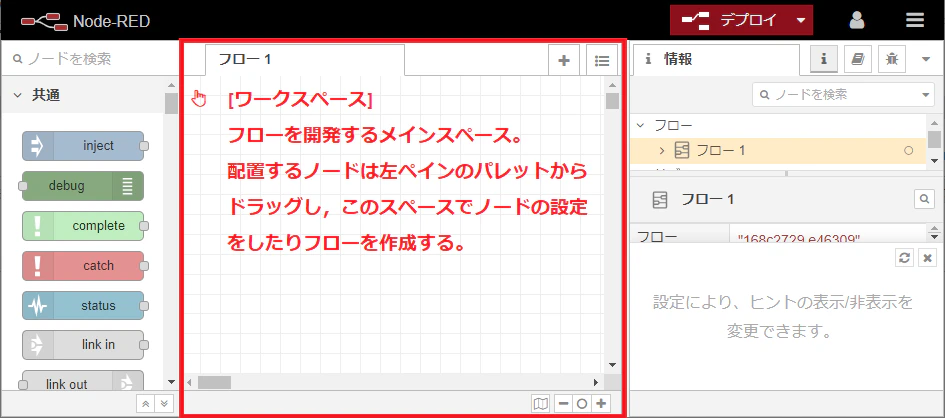Click the Node-RED logo
This screenshot has width=945, height=418.
85,21
